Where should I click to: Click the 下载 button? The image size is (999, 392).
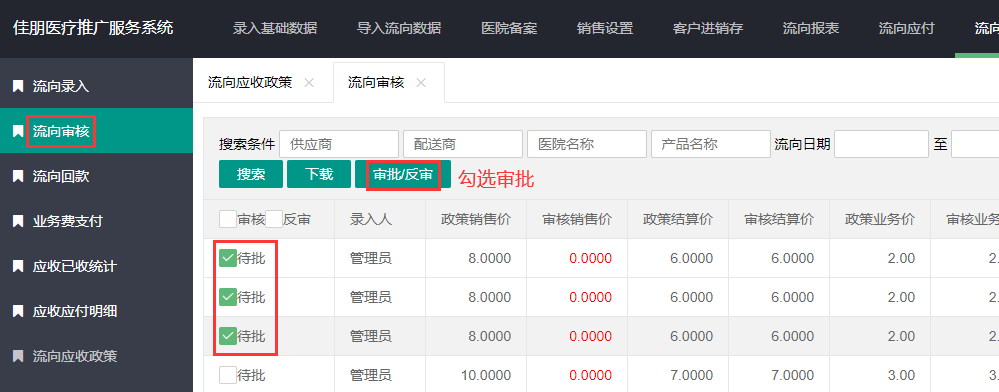click(319, 174)
